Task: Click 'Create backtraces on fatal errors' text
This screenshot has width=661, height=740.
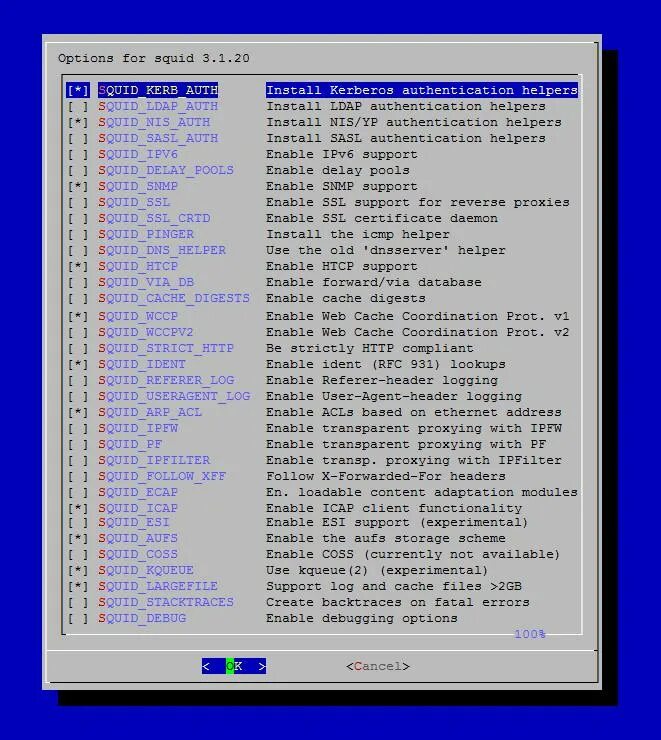Action: pyautogui.click(x=398, y=603)
